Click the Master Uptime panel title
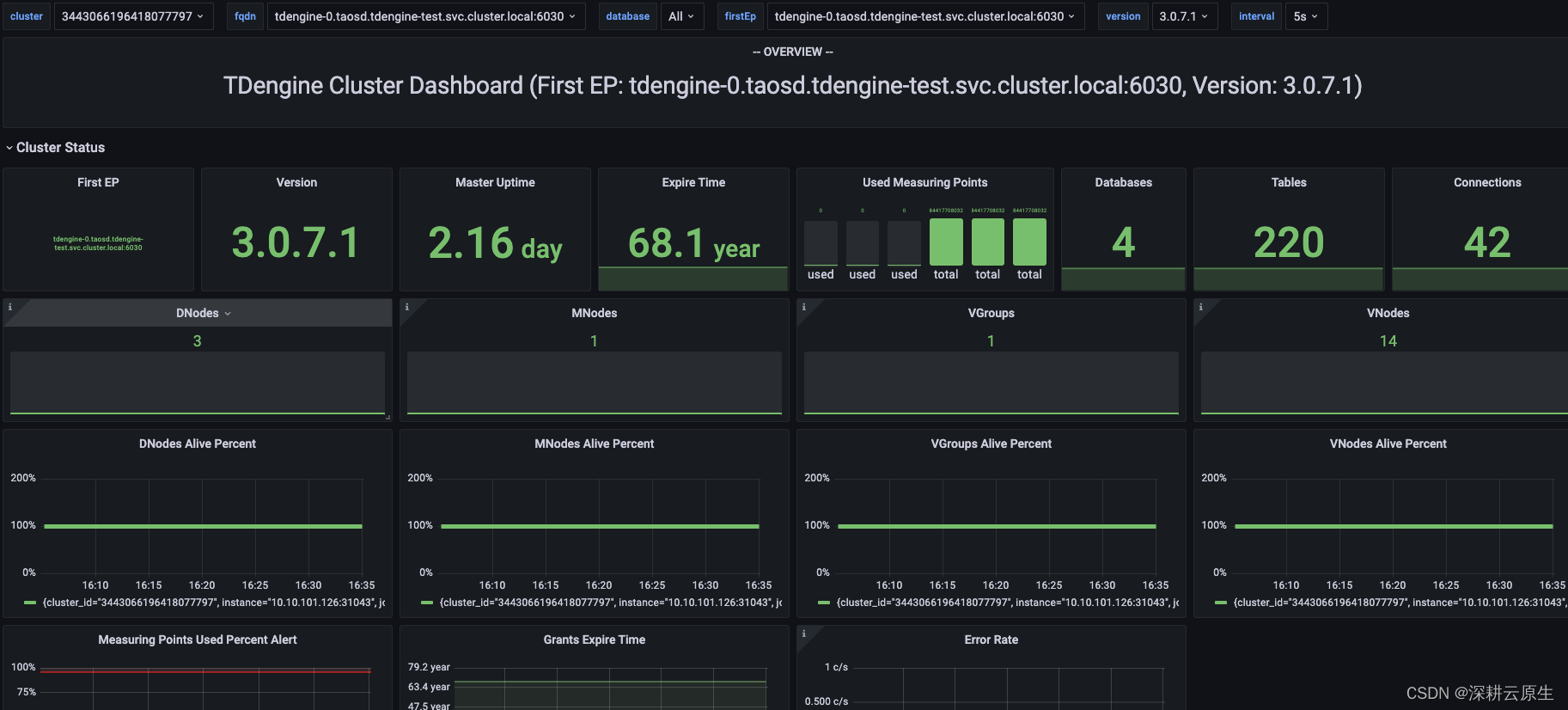 tap(495, 182)
